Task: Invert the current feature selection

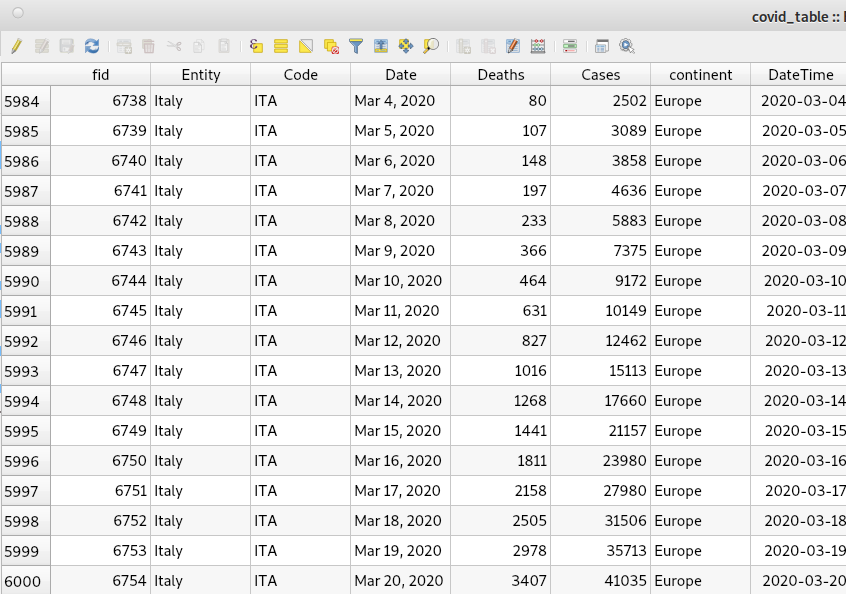Action: pos(306,46)
